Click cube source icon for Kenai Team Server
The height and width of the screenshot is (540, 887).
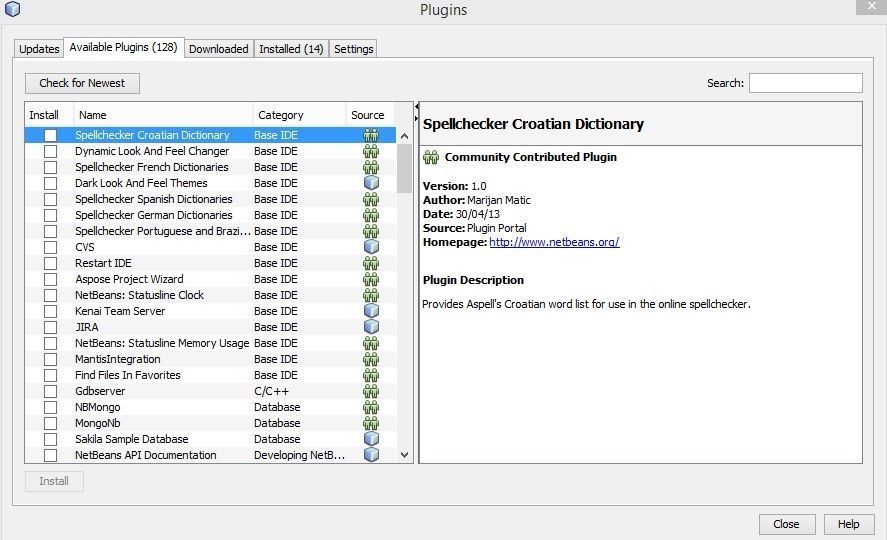pos(371,310)
